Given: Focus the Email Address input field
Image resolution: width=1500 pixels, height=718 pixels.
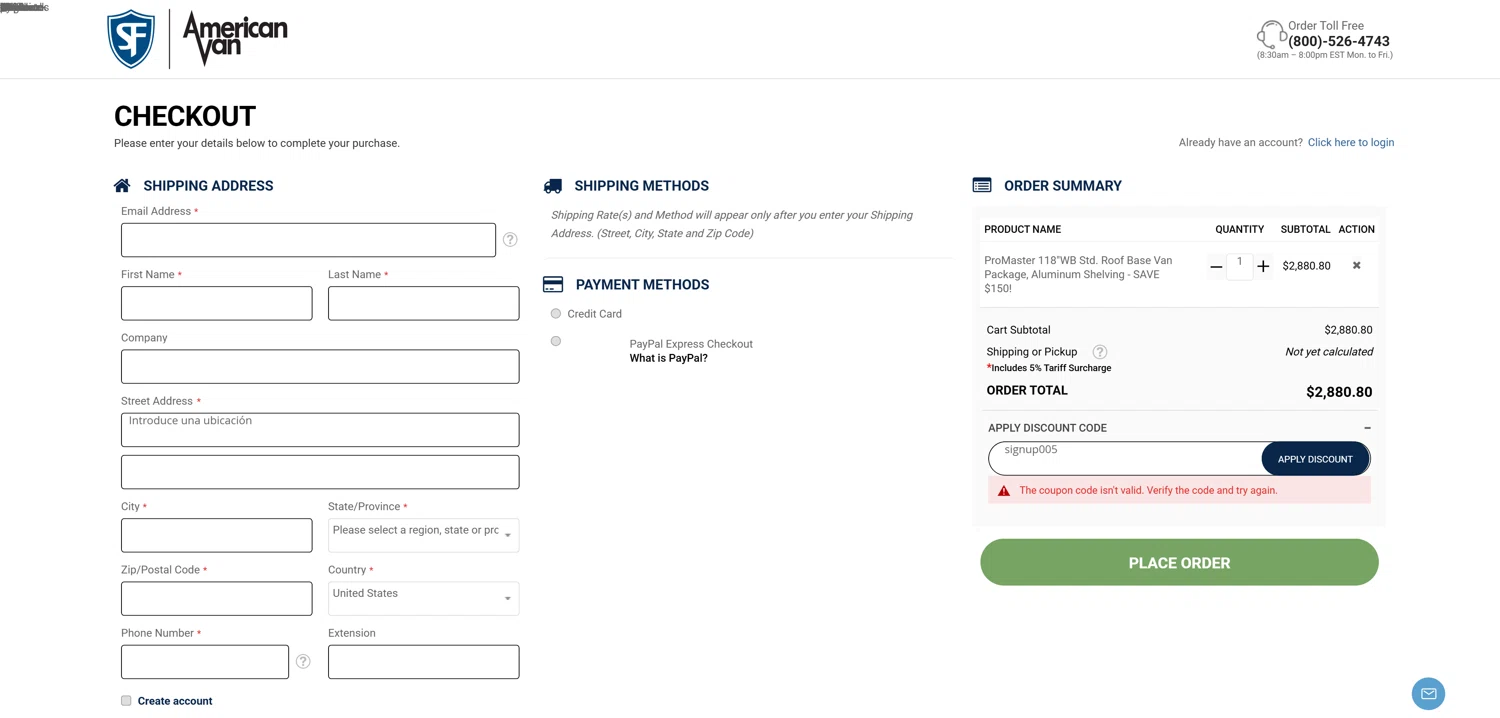Looking at the screenshot, I should [x=308, y=240].
